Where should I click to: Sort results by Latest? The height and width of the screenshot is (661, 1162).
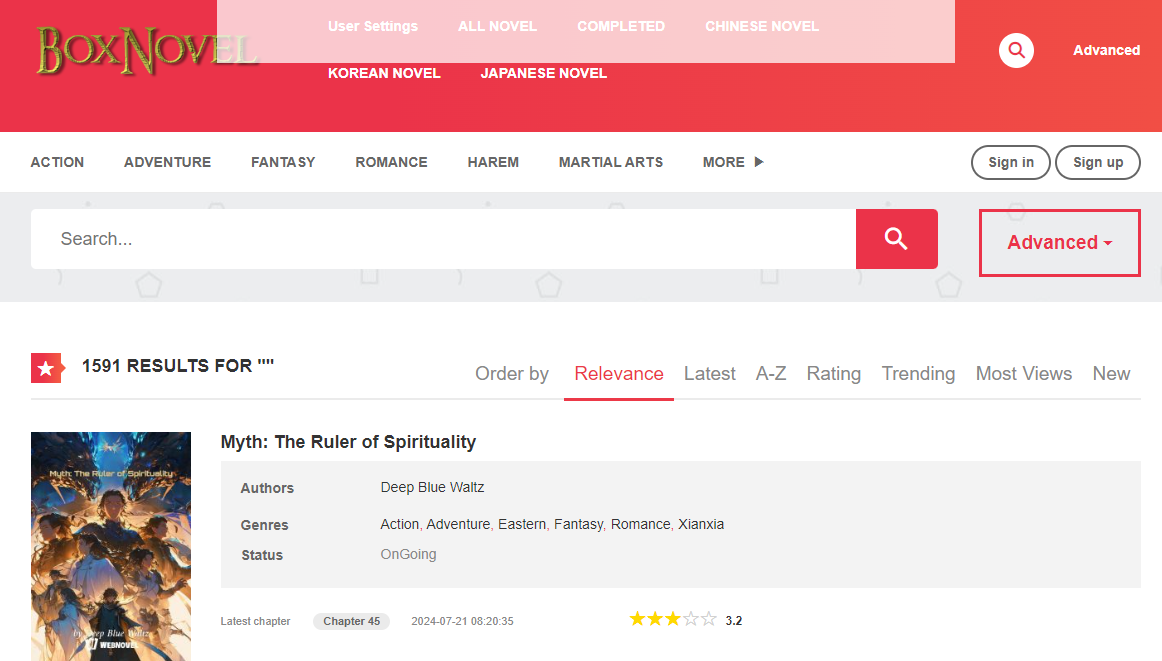(709, 374)
